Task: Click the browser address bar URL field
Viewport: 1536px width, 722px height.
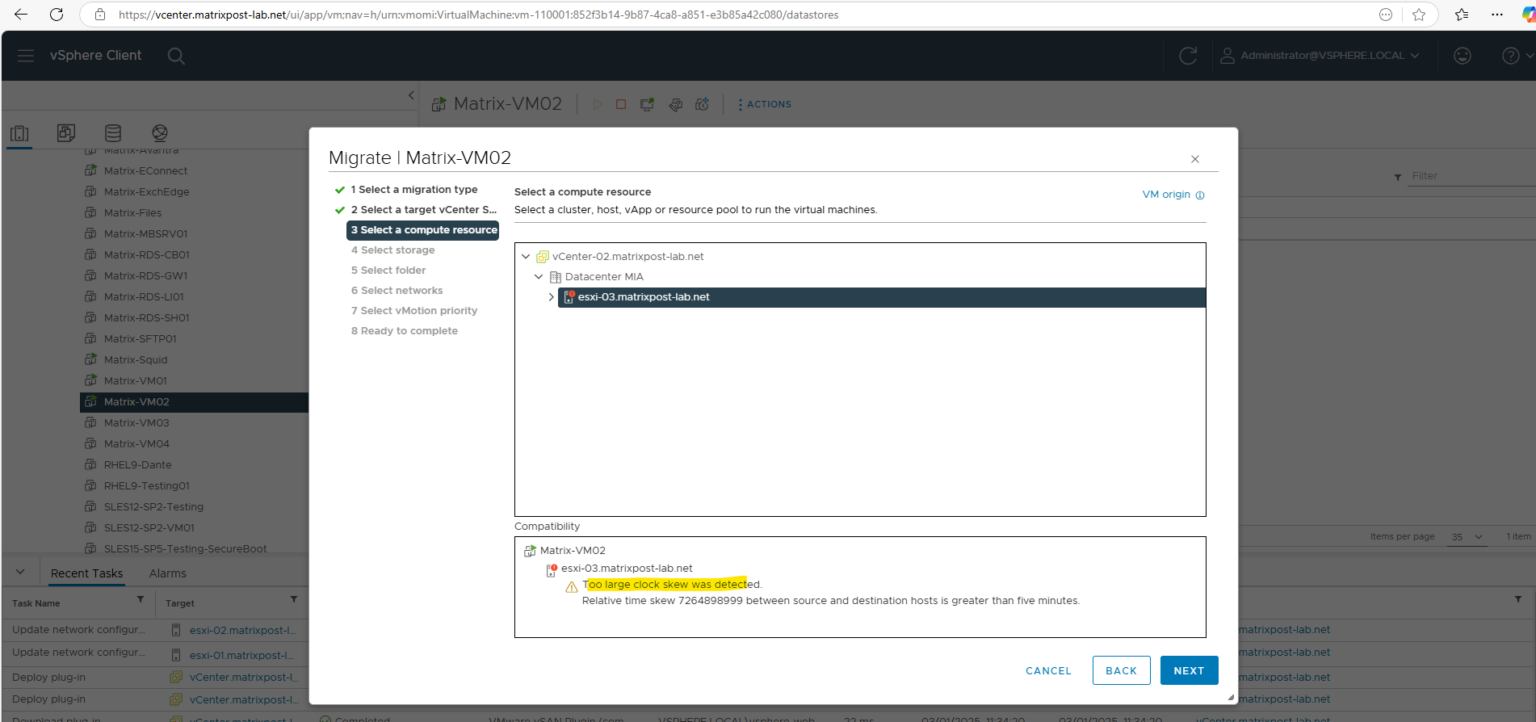Action: point(400,15)
